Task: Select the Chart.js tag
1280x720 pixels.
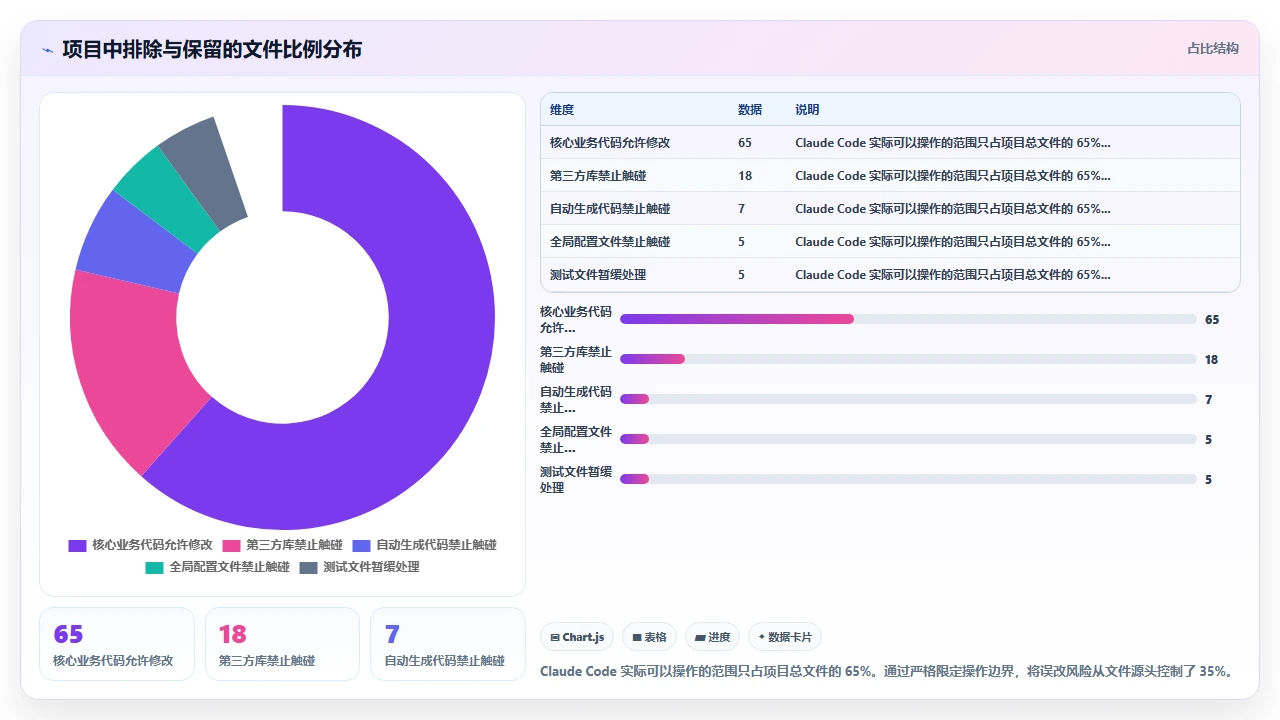Action: click(577, 637)
